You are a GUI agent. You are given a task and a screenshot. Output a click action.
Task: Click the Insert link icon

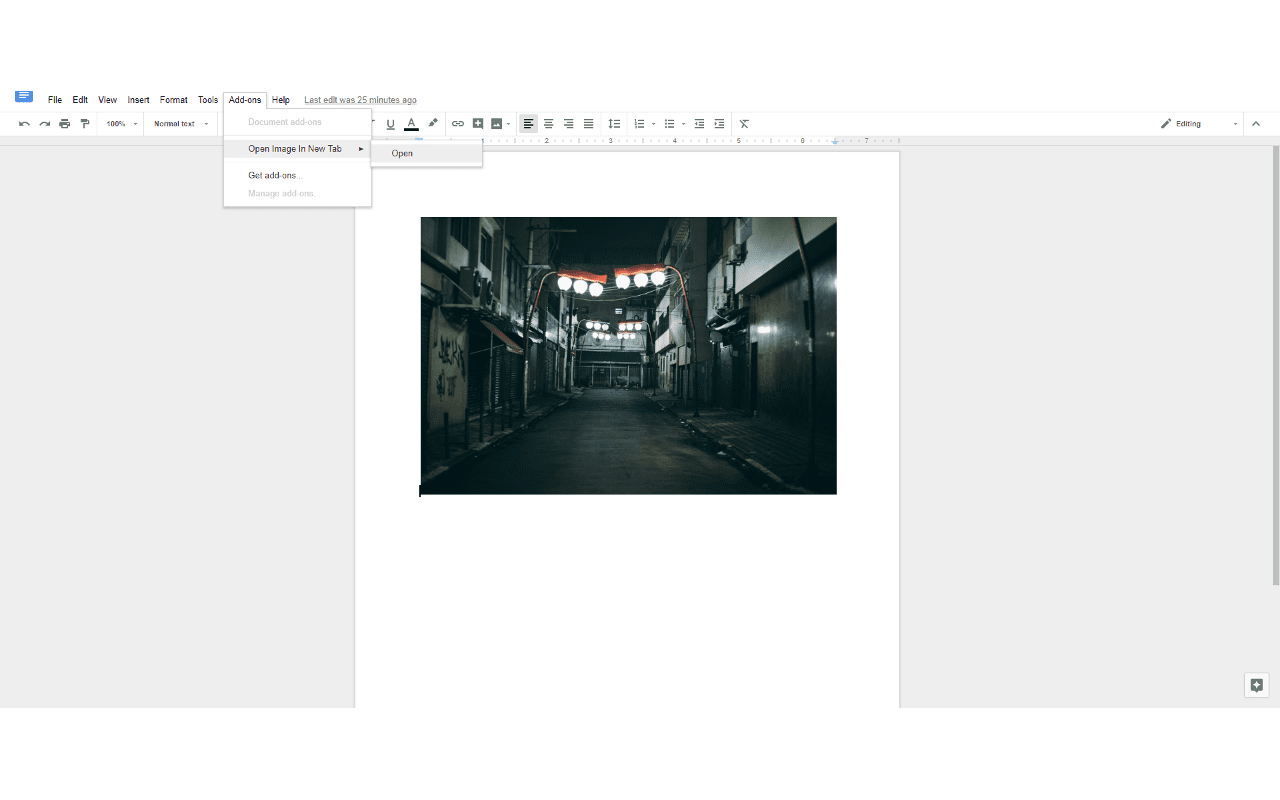pos(457,123)
